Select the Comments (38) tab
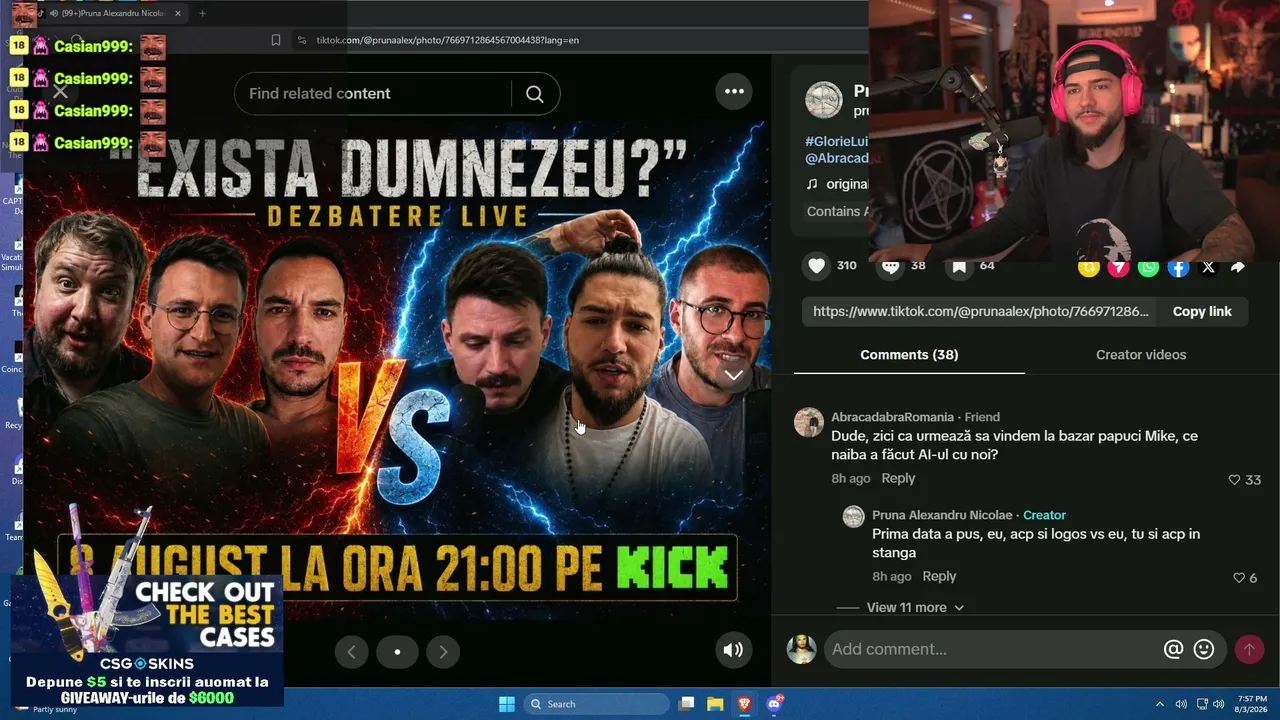 pos(909,355)
